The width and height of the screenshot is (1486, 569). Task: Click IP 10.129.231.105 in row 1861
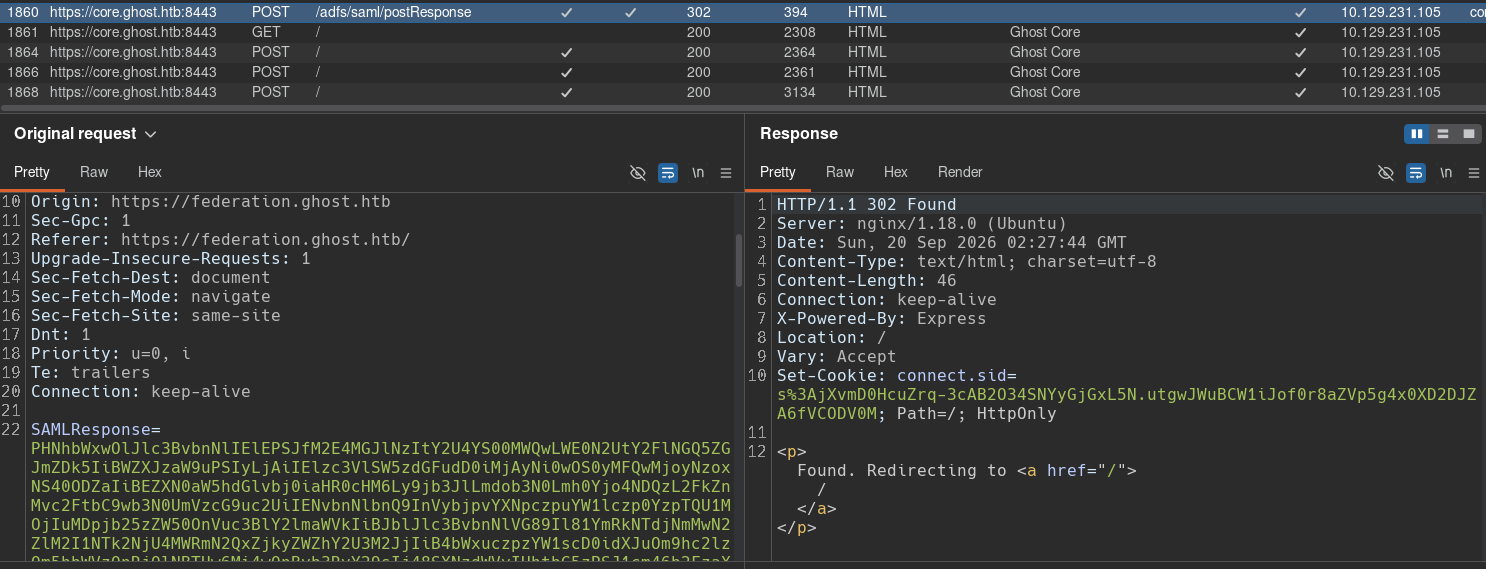(x=1391, y=32)
